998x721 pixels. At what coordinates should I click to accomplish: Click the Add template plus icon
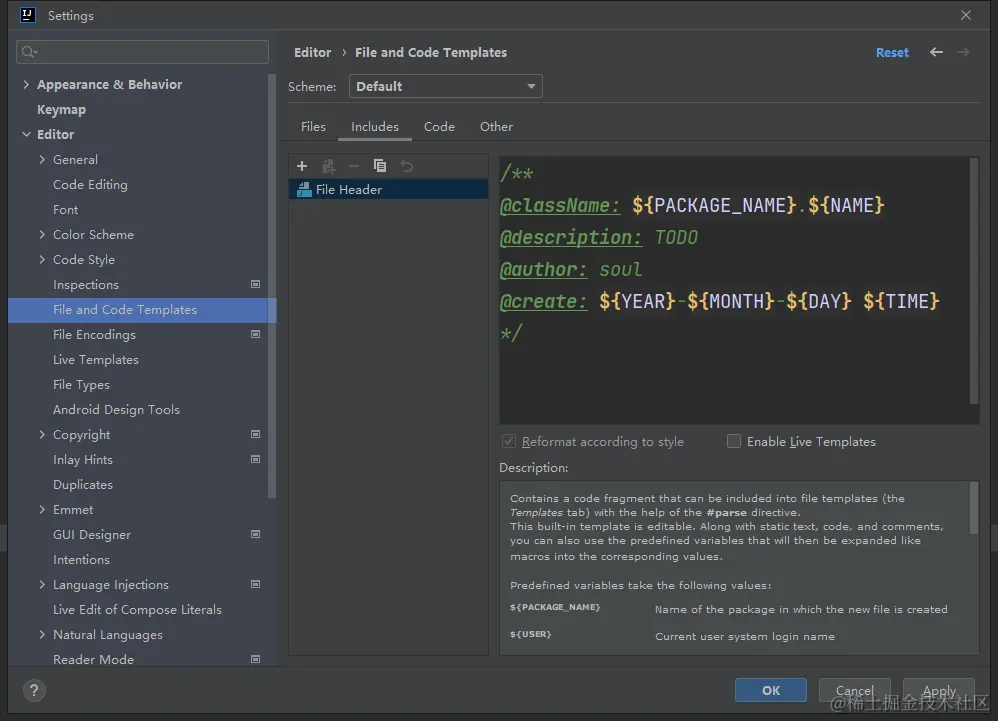pyautogui.click(x=302, y=166)
